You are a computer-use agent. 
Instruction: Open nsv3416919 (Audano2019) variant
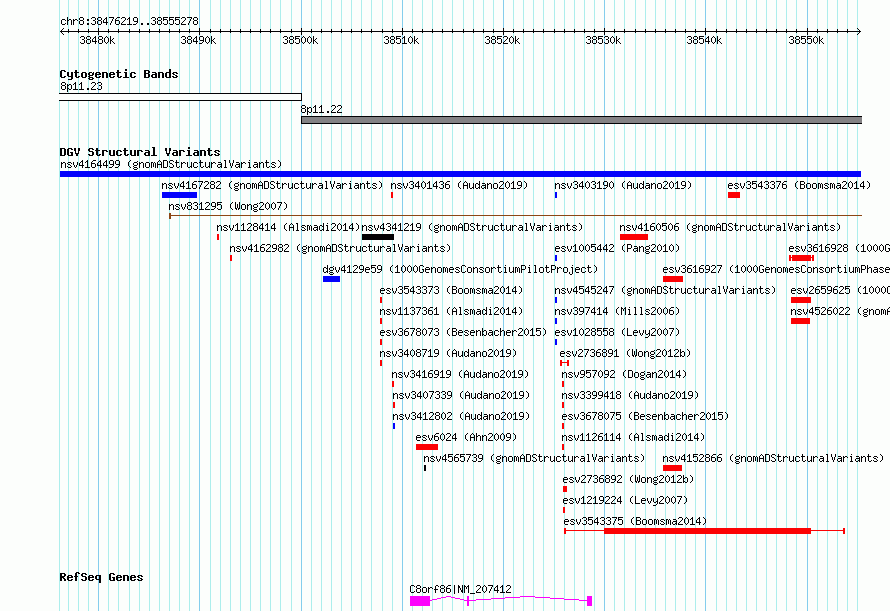[x=460, y=374]
